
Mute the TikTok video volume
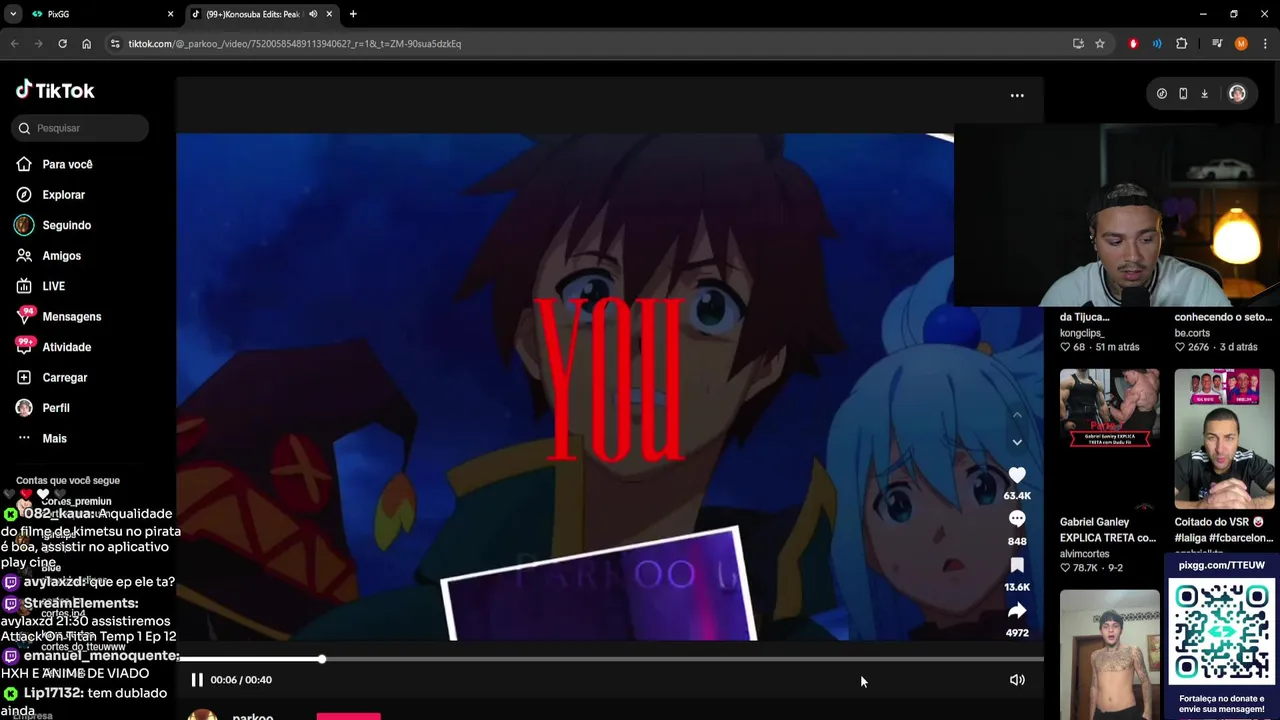(1017, 680)
